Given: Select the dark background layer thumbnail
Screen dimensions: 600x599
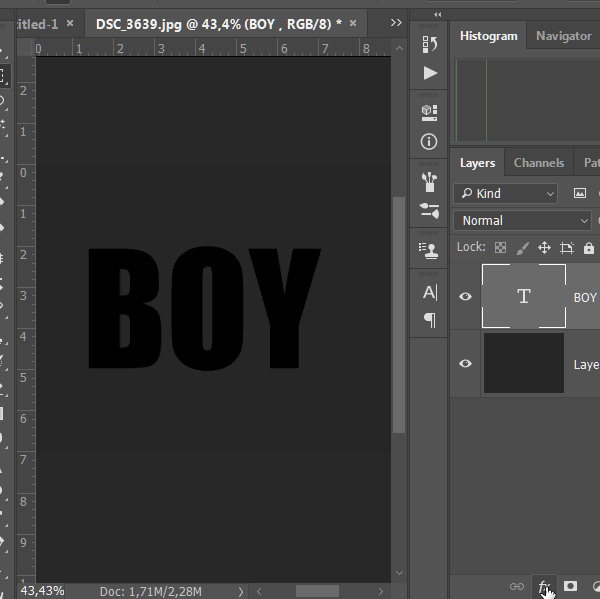Looking at the screenshot, I should click(524, 363).
